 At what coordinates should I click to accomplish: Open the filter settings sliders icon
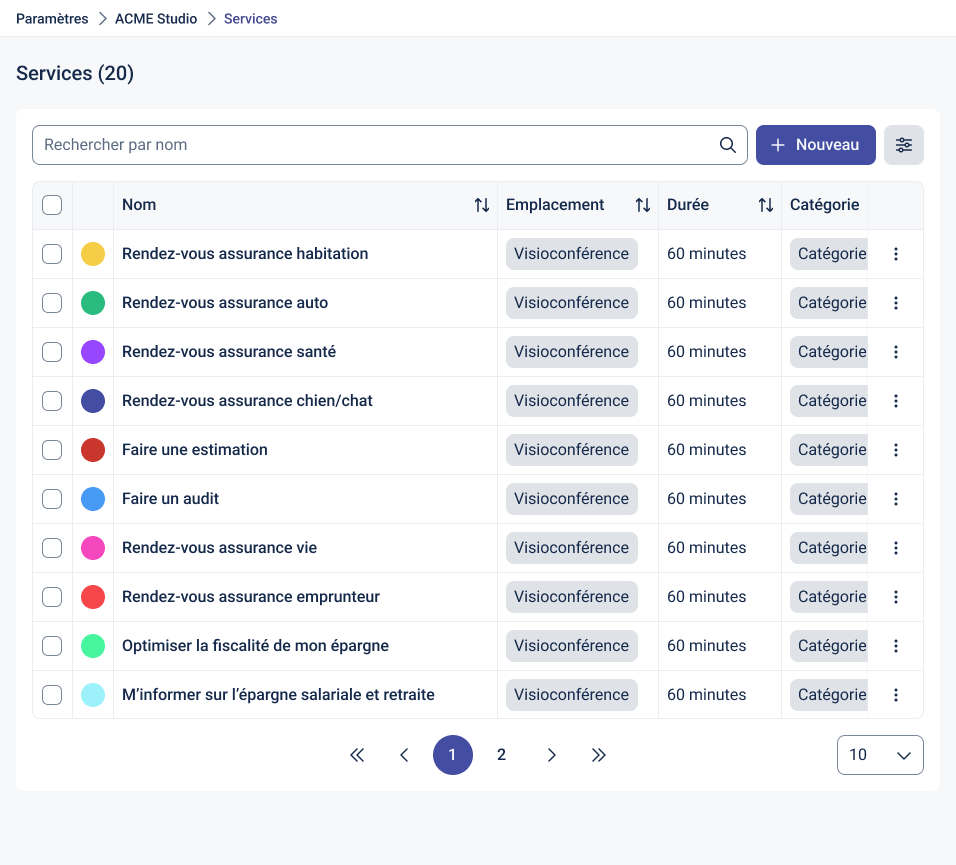tap(904, 145)
